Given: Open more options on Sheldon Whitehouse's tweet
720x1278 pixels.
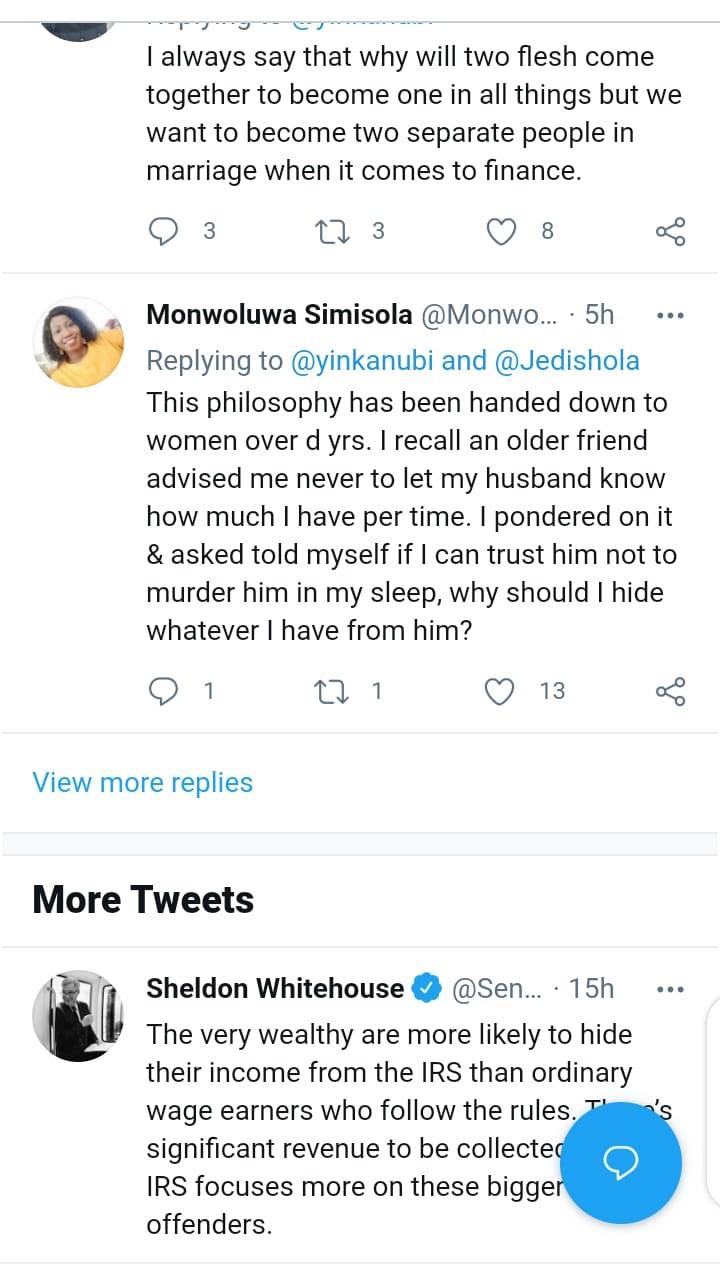Looking at the screenshot, I should coord(669,989).
